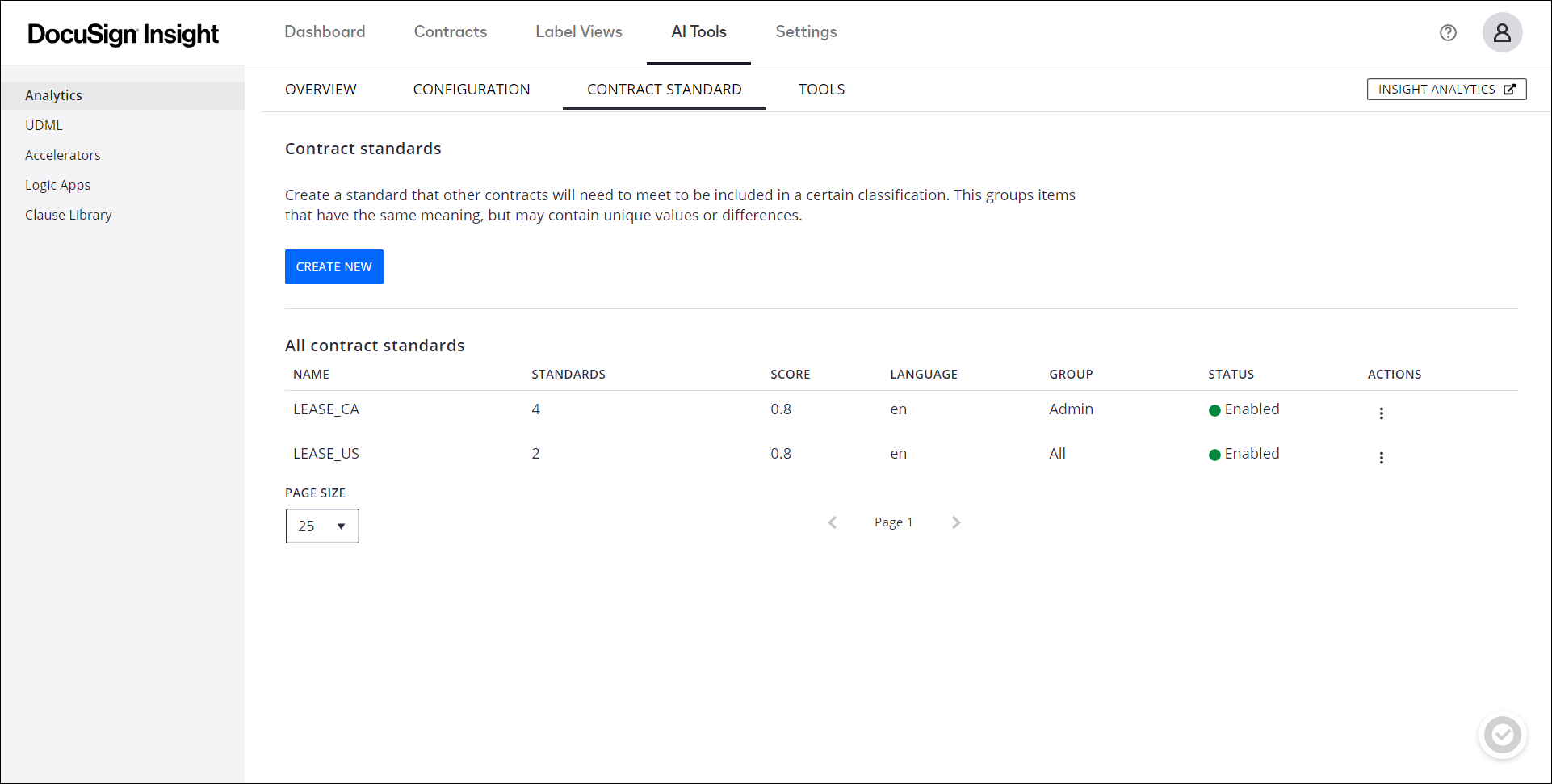1552x784 pixels.
Task: Click the checkmark floating badge icon
Action: pyautogui.click(x=1502, y=735)
